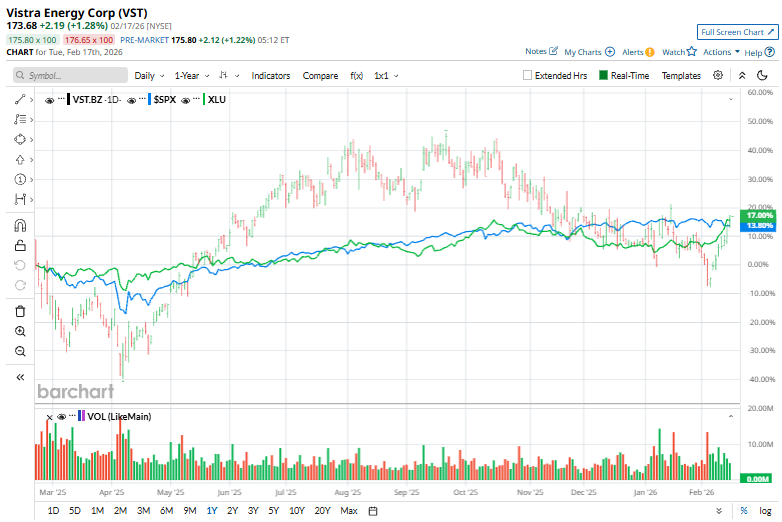
Task: Click the Full Screen Chart button
Action: coord(737,33)
